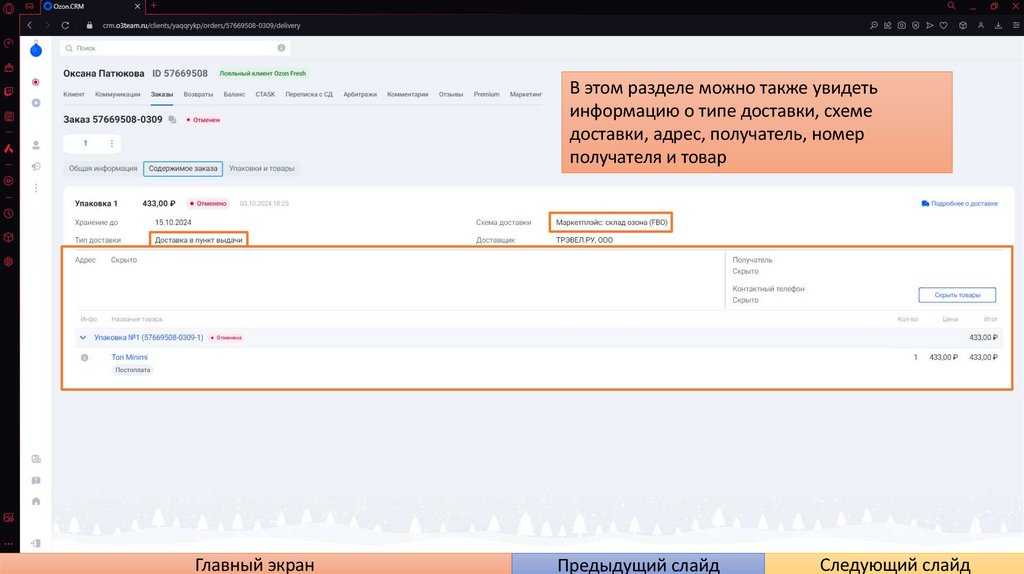1024x574 pixels.
Task: Switch to the Клиент tab
Action: [74, 94]
